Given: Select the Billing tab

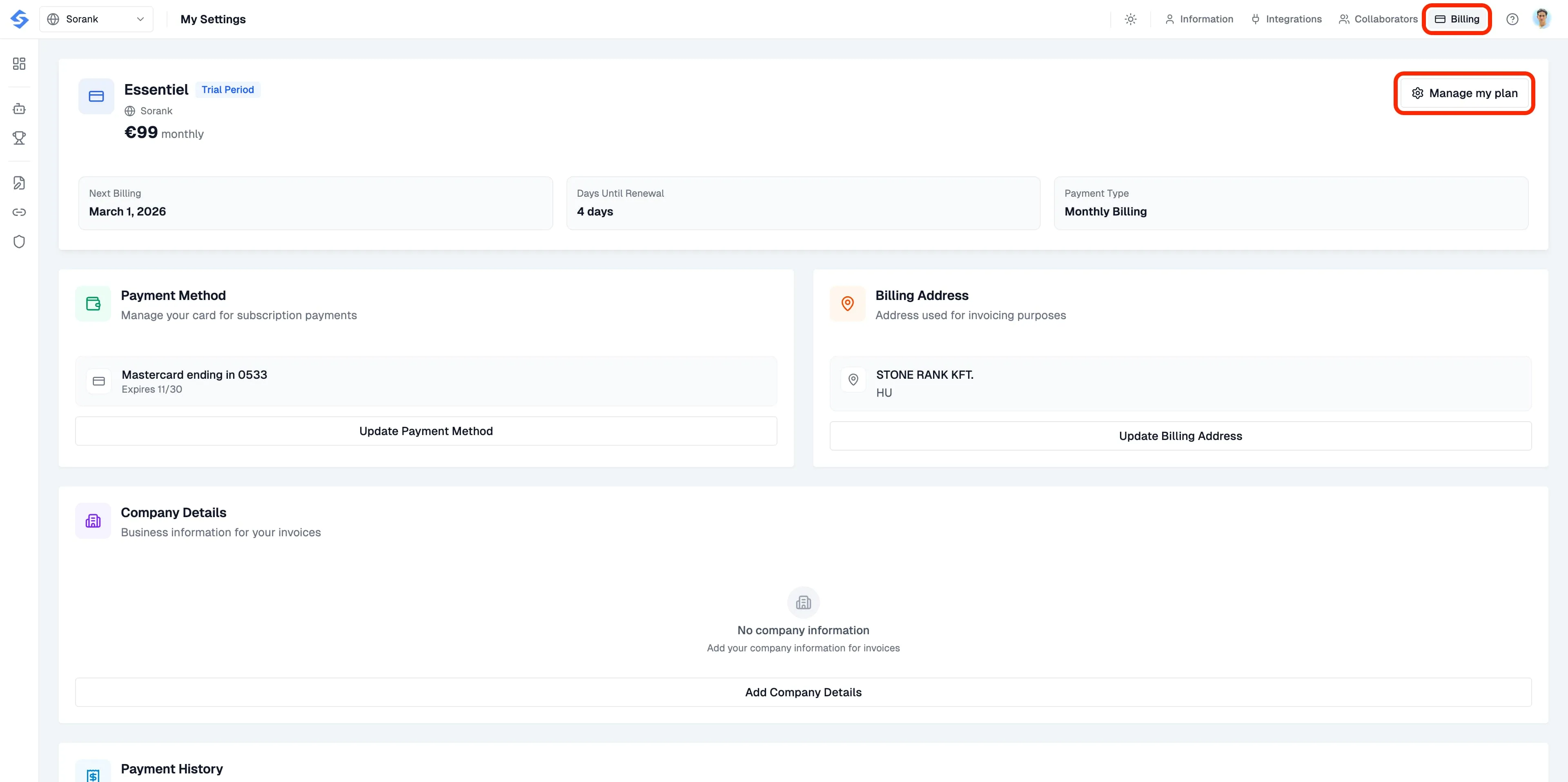Looking at the screenshot, I should pyautogui.click(x=1457, y=19).
